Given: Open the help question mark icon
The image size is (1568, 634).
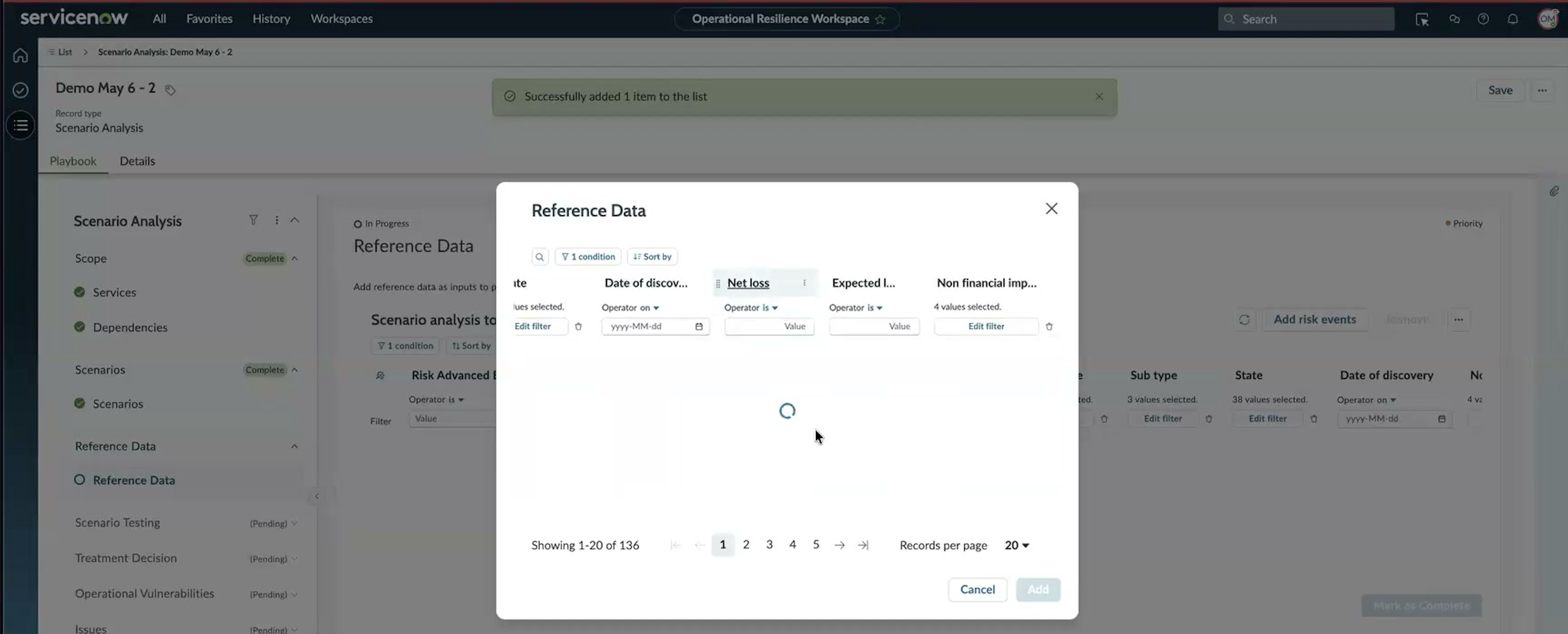Looking at the screenshot, I should click(x=1483, y=20).
